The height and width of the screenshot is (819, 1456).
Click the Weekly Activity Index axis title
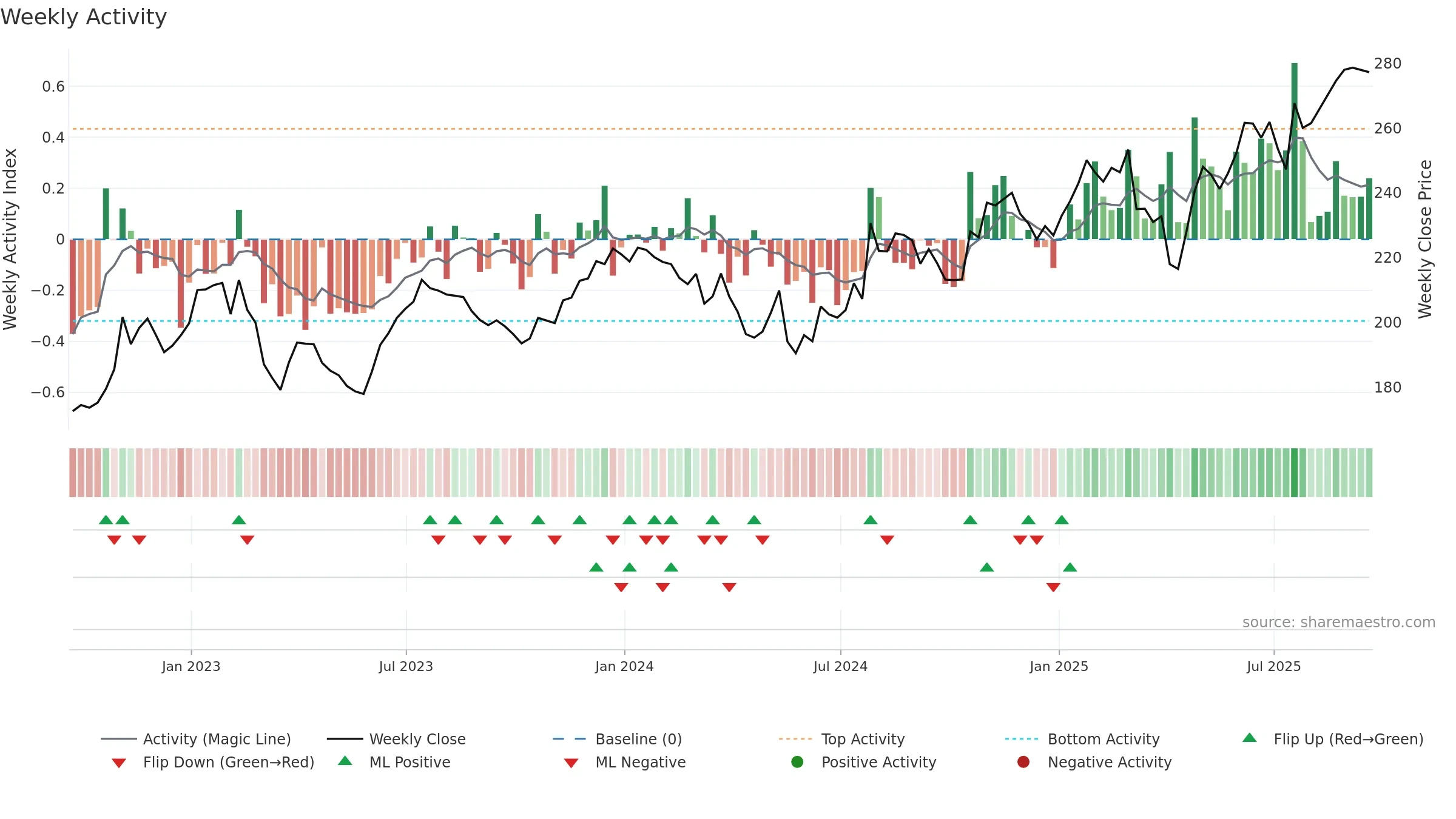coord(10,239)
